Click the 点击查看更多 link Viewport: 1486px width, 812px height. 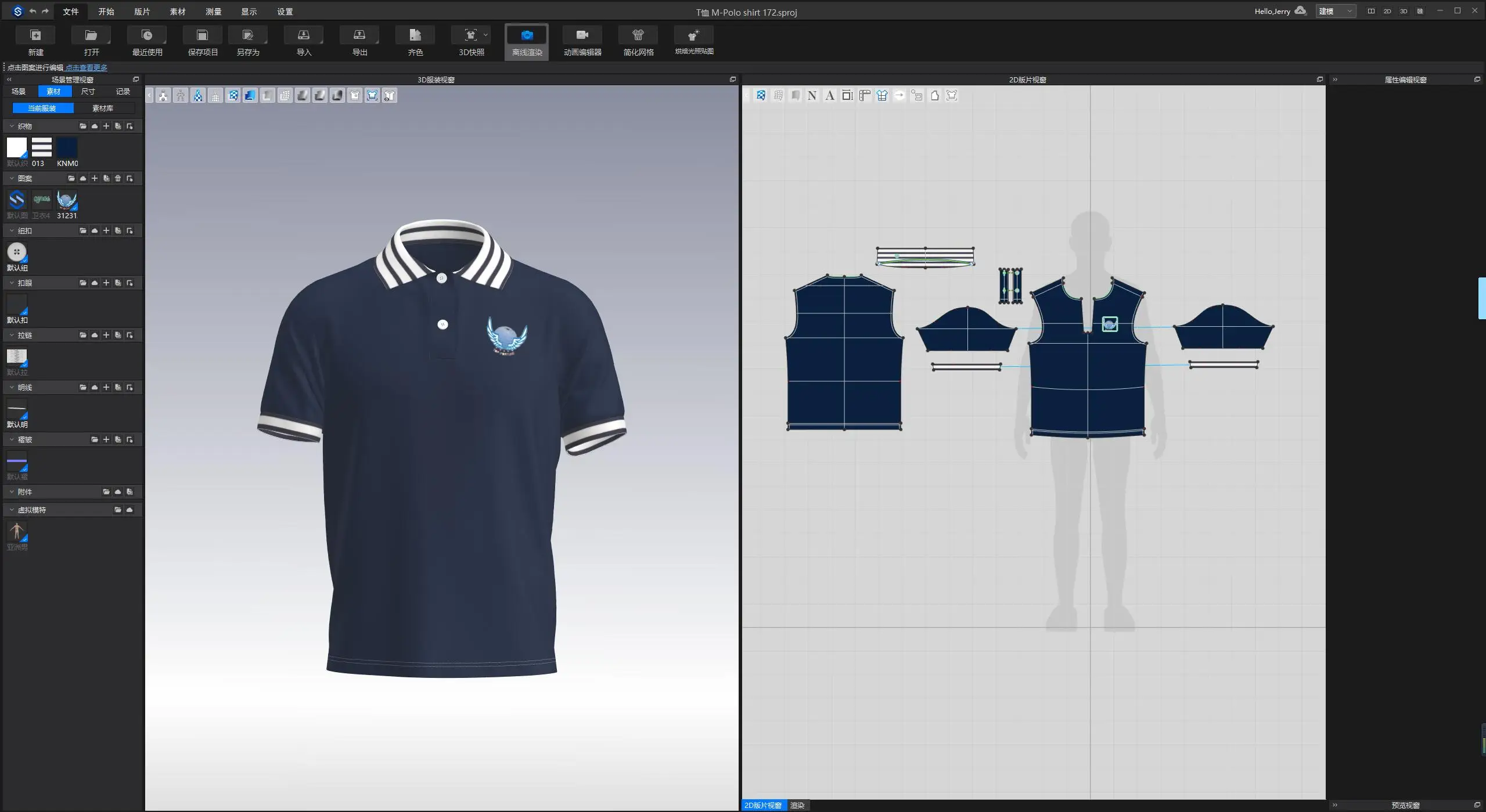[86, 68]
